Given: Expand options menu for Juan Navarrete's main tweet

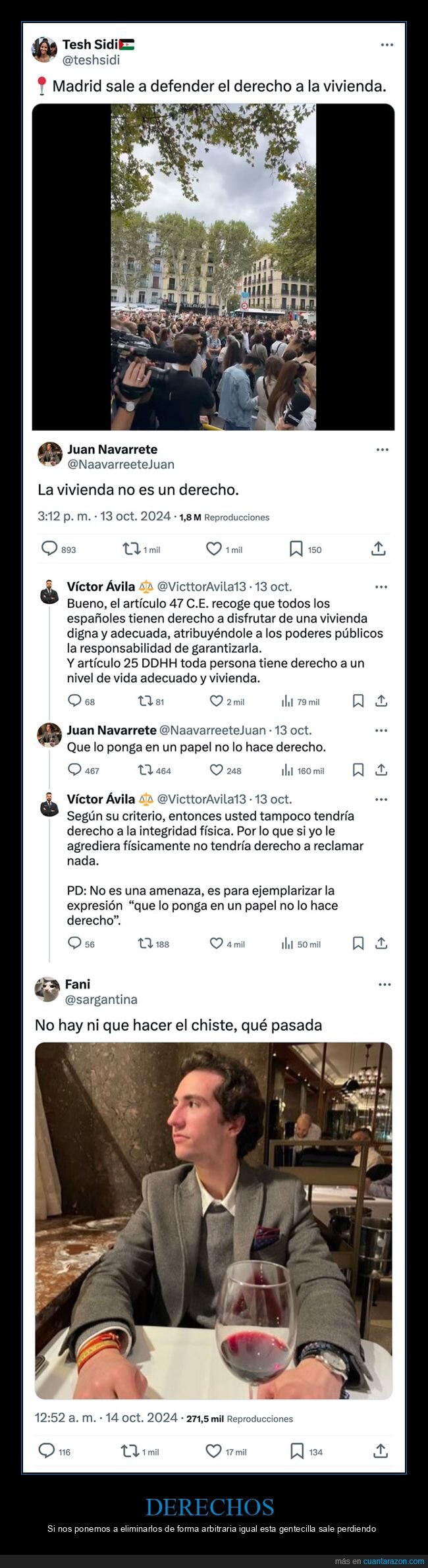Looking at the screenshot, I should pos(382,450).
